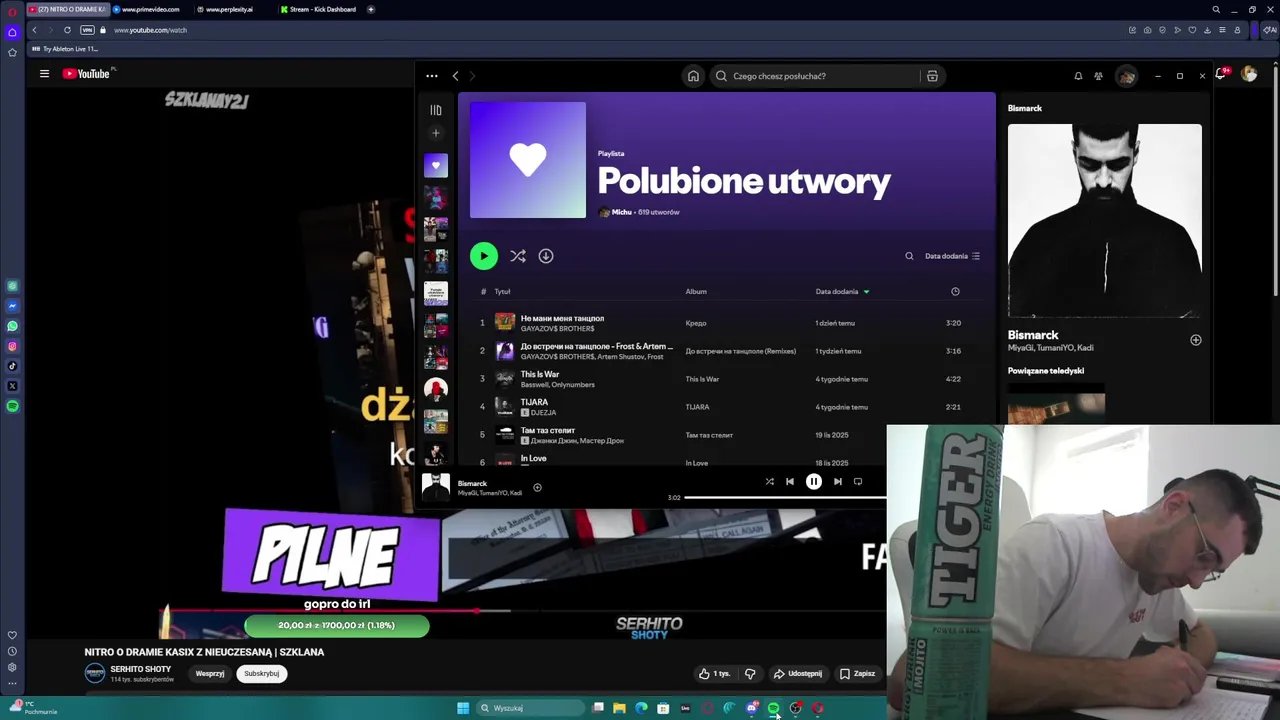Sort by duration clock icon column
1280x720 pixels.
click(x=955, y=292)
